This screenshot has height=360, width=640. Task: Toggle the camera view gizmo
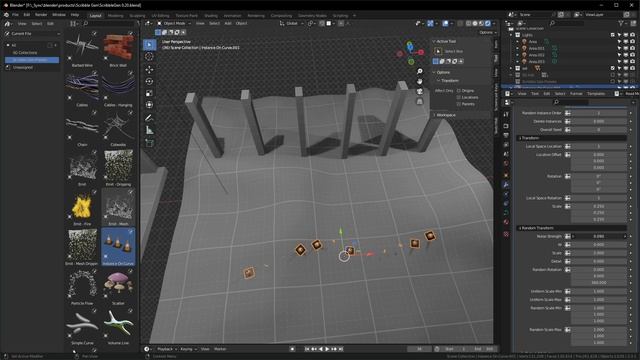(420, 91)
